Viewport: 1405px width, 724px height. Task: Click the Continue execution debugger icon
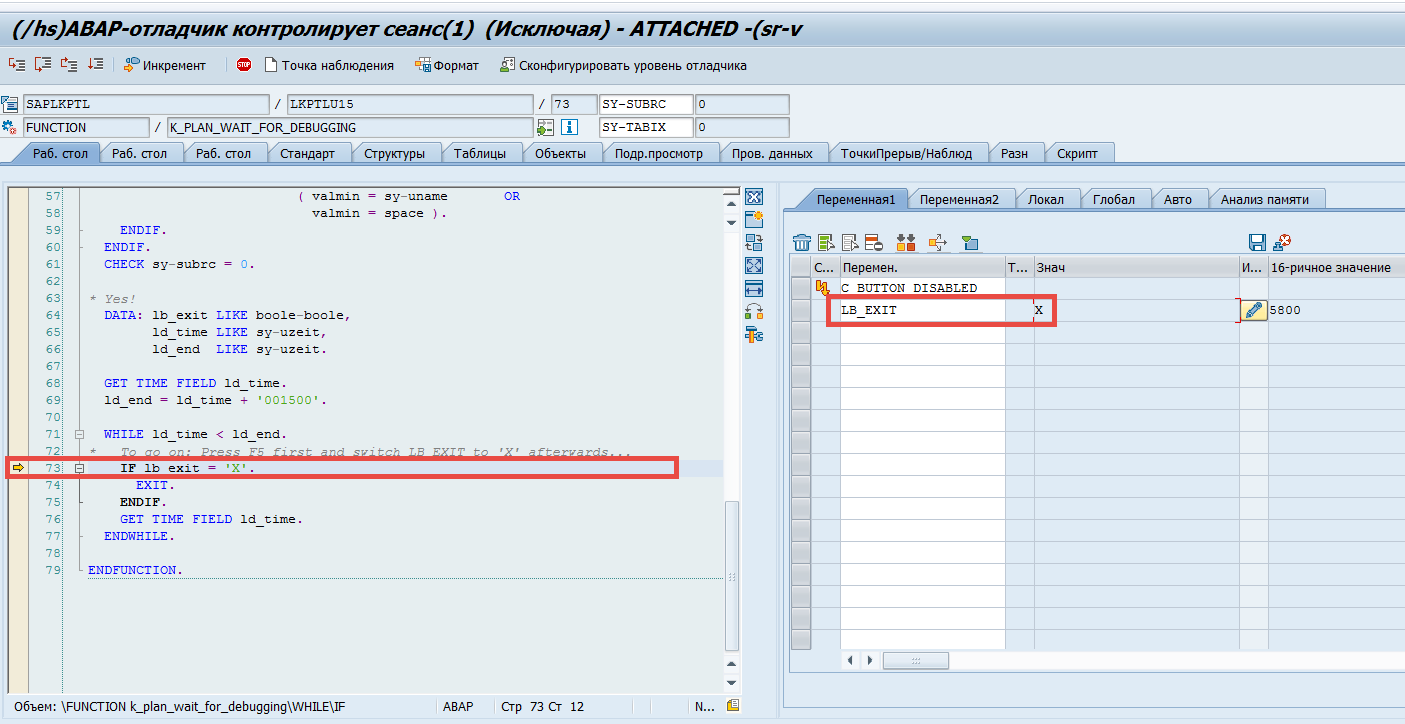[x=96, y=64]
